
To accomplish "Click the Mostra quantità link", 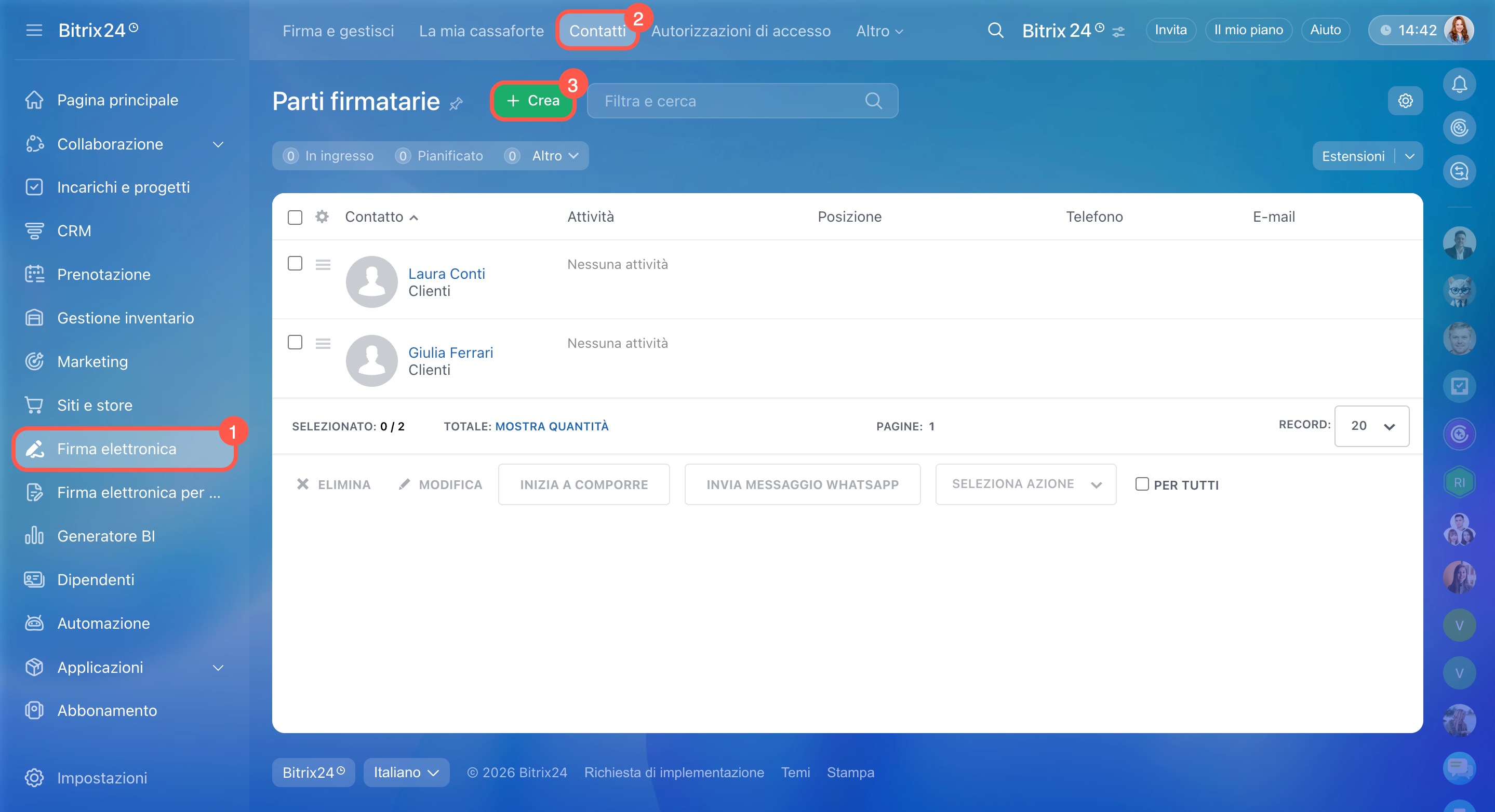I will point(551,426).
